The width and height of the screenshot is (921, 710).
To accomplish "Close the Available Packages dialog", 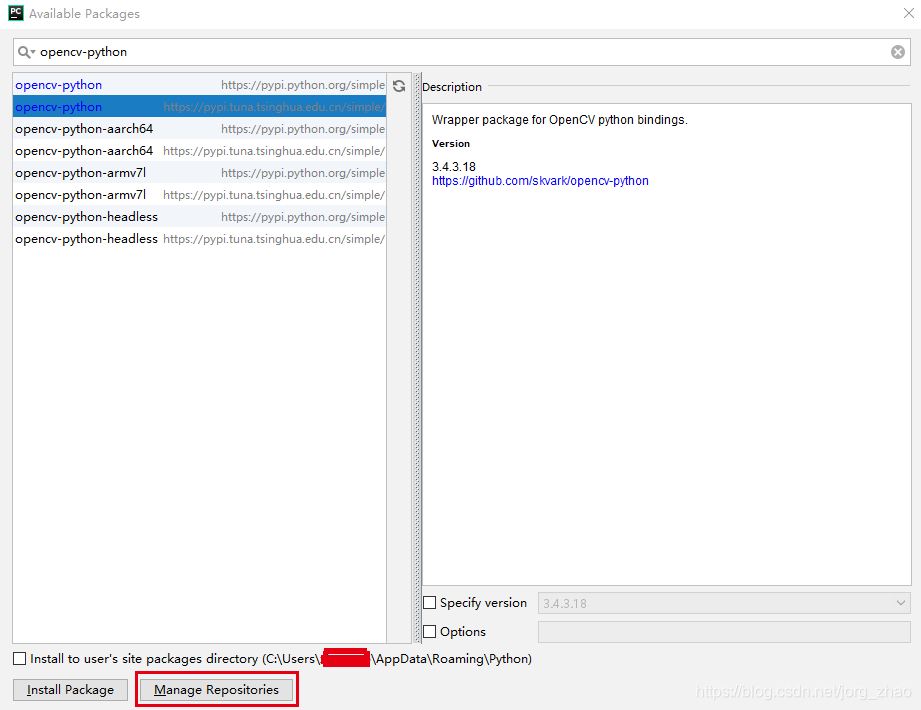I will point(908,13).
